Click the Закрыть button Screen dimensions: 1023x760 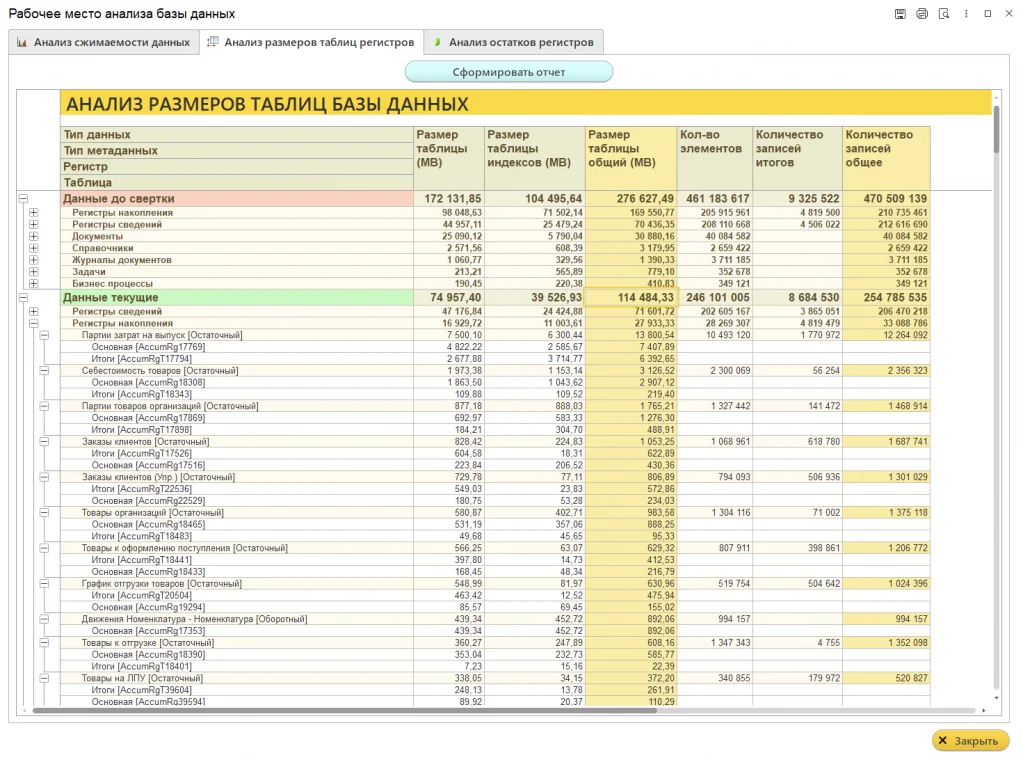pos(970,740)
